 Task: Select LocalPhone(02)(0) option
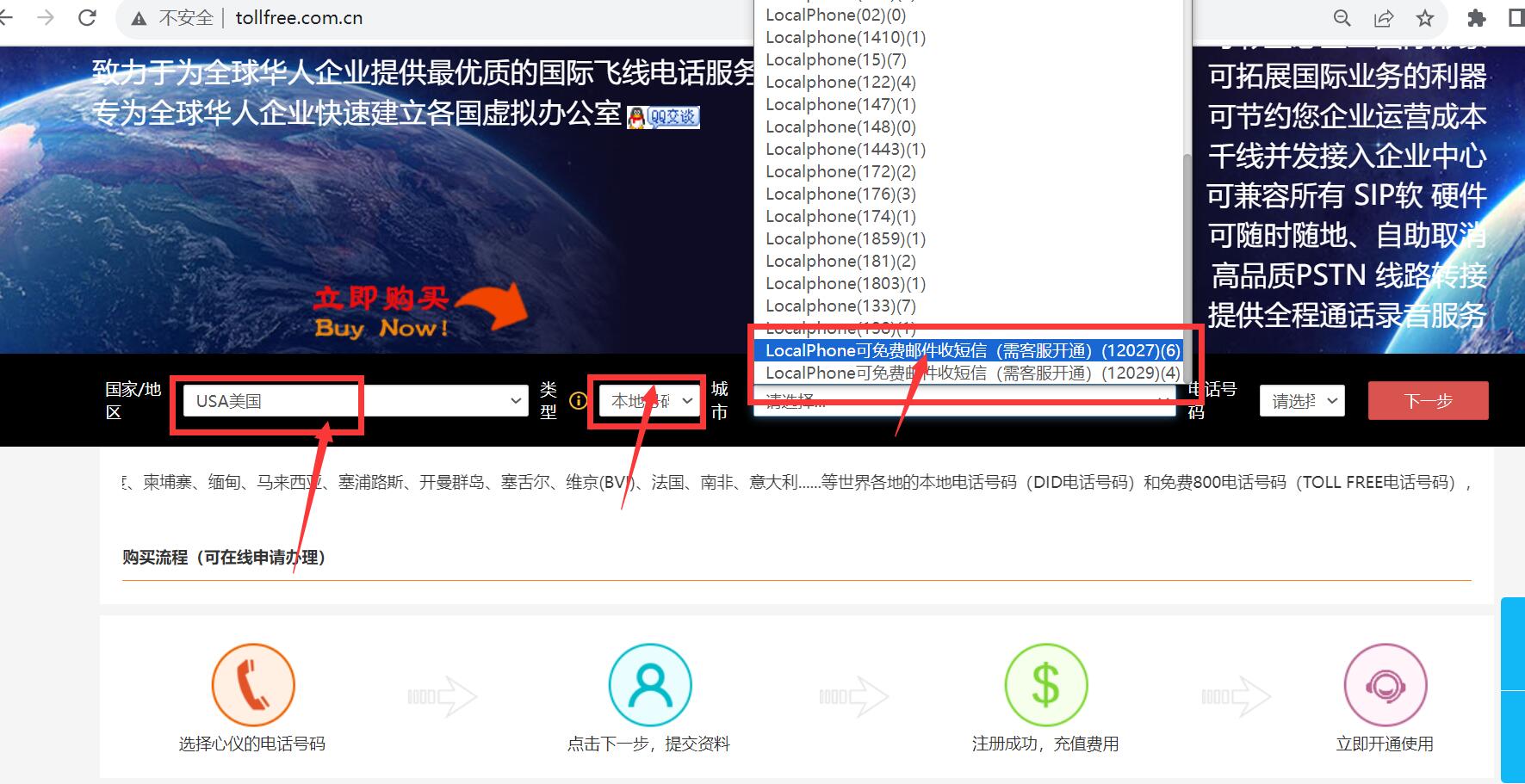coord(968,15)
